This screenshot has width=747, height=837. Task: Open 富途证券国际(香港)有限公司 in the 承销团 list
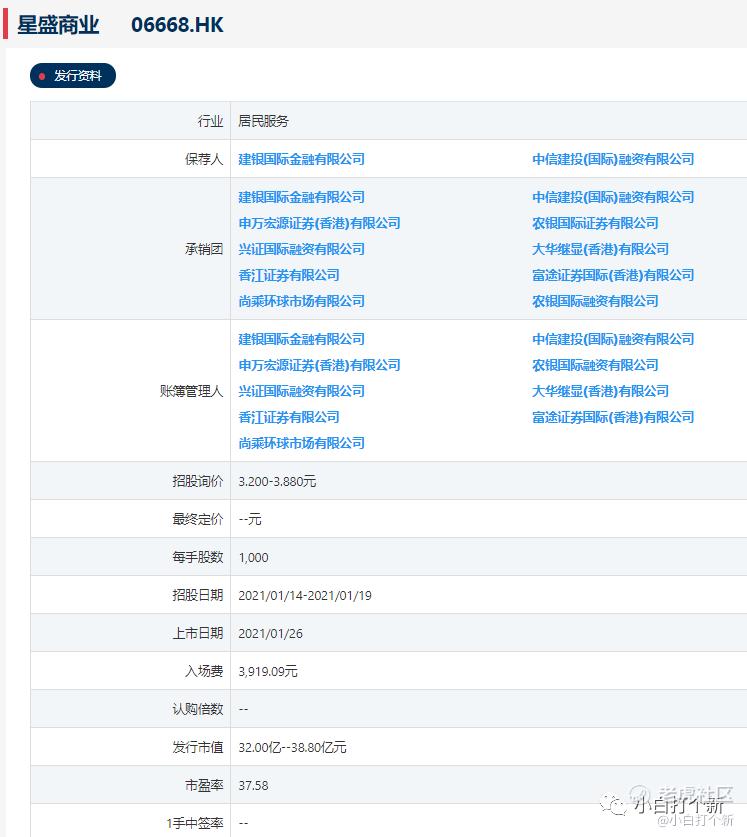[x=613, y=275]
